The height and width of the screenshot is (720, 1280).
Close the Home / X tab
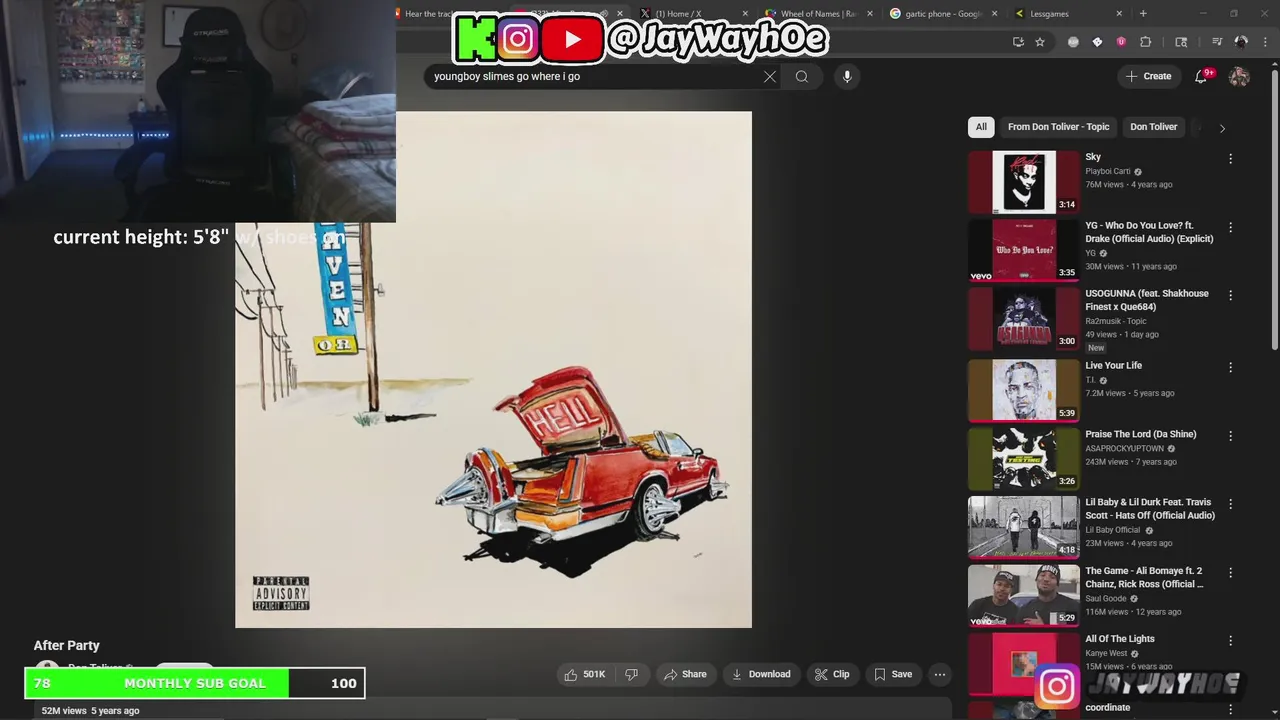745,14
